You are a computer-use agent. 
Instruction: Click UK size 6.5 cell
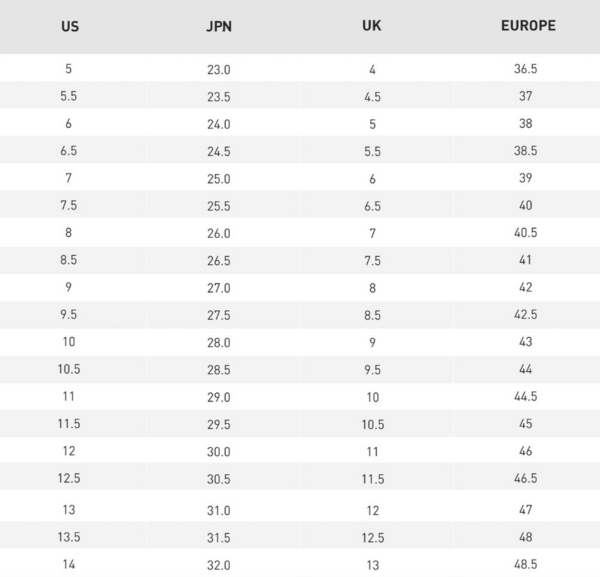click(371, 206)
